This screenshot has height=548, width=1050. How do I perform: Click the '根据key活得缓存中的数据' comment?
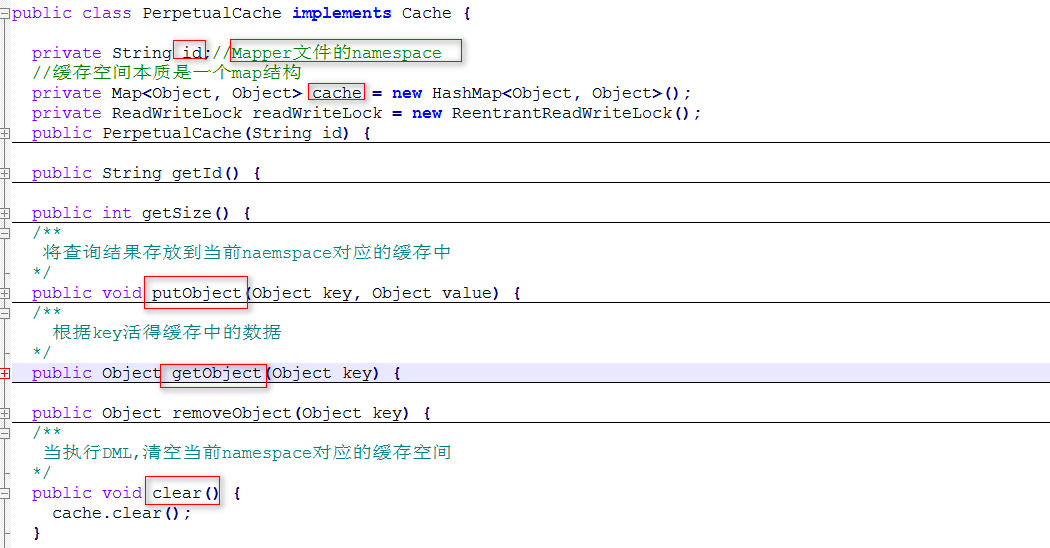(x=167, y=332)
